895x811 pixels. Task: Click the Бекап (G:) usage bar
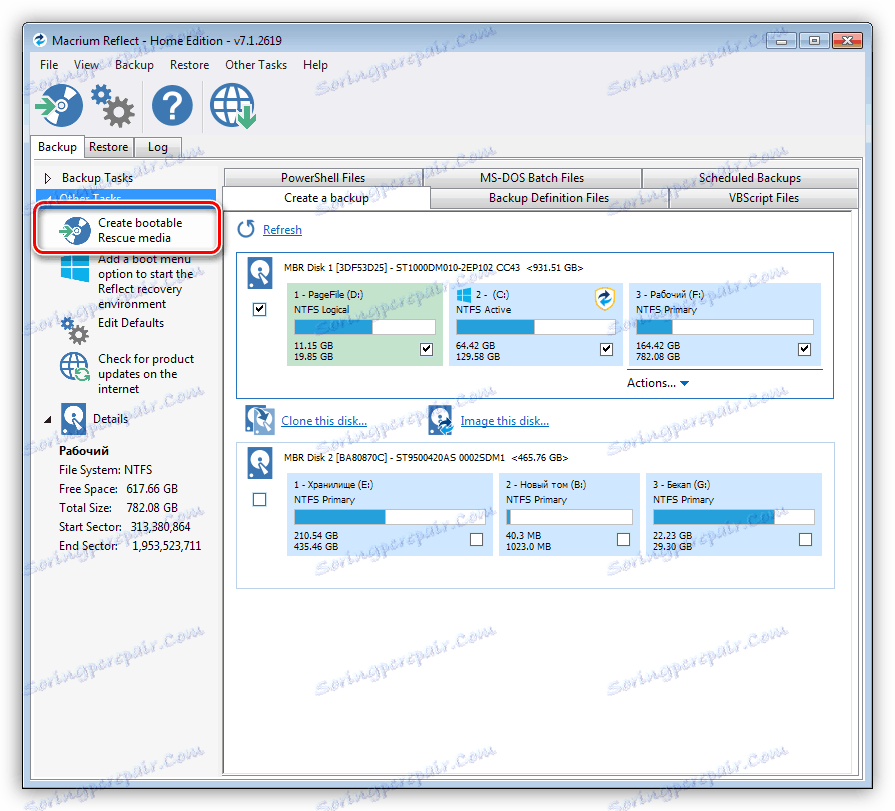point(734,517)
